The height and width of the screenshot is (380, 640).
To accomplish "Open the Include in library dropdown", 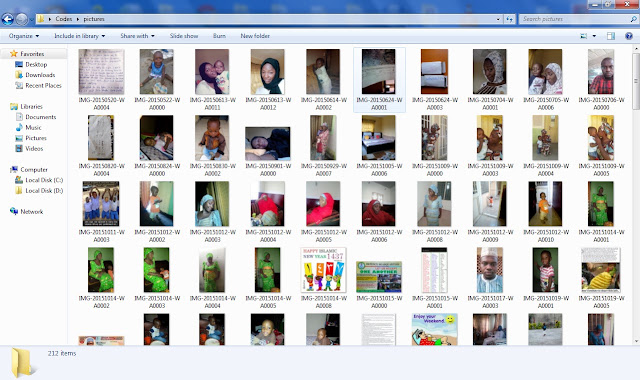I will pyautogui.click(x=80, y=36).
